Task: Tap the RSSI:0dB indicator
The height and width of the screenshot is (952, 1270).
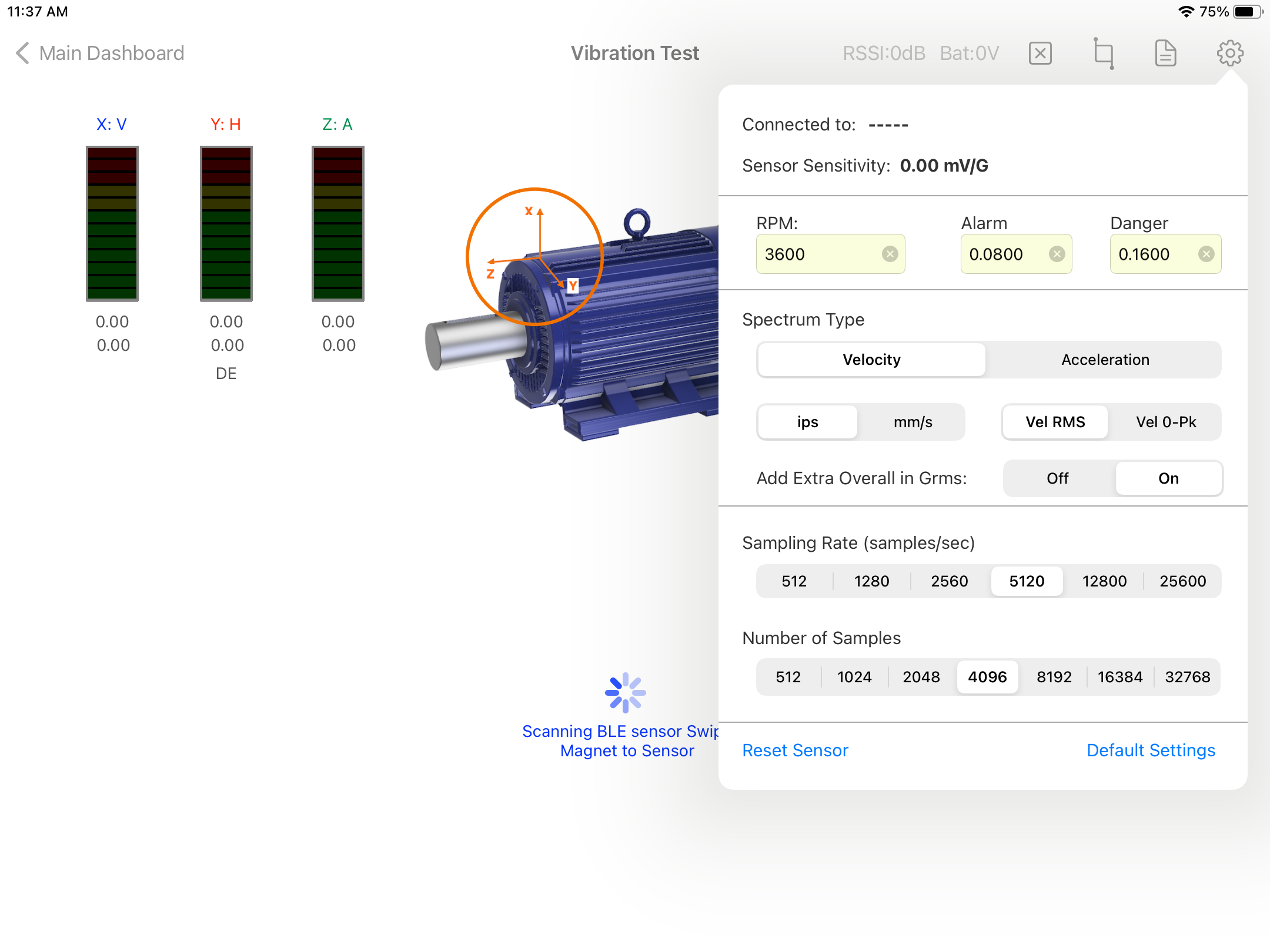Action: [x=884, y=53]
